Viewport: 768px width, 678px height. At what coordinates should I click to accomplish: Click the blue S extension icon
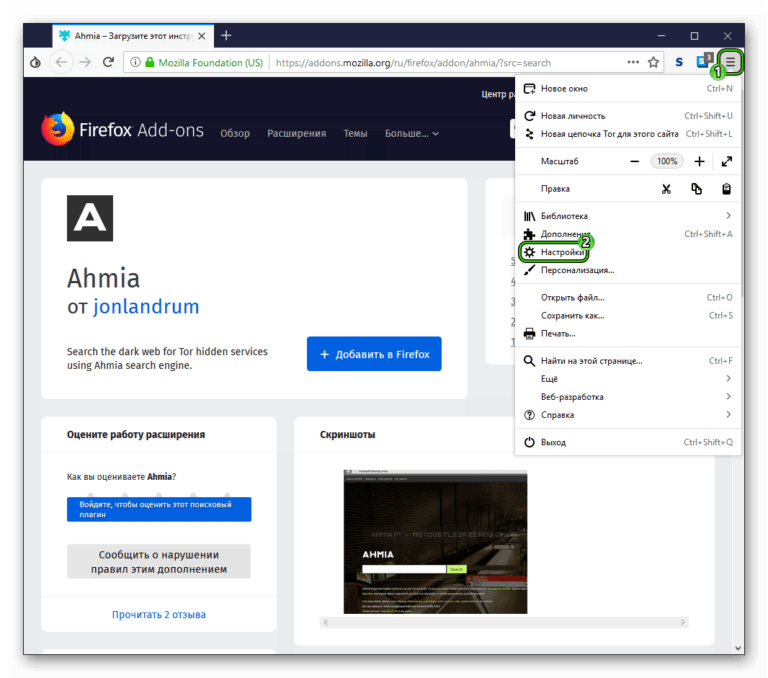[679, 62]
